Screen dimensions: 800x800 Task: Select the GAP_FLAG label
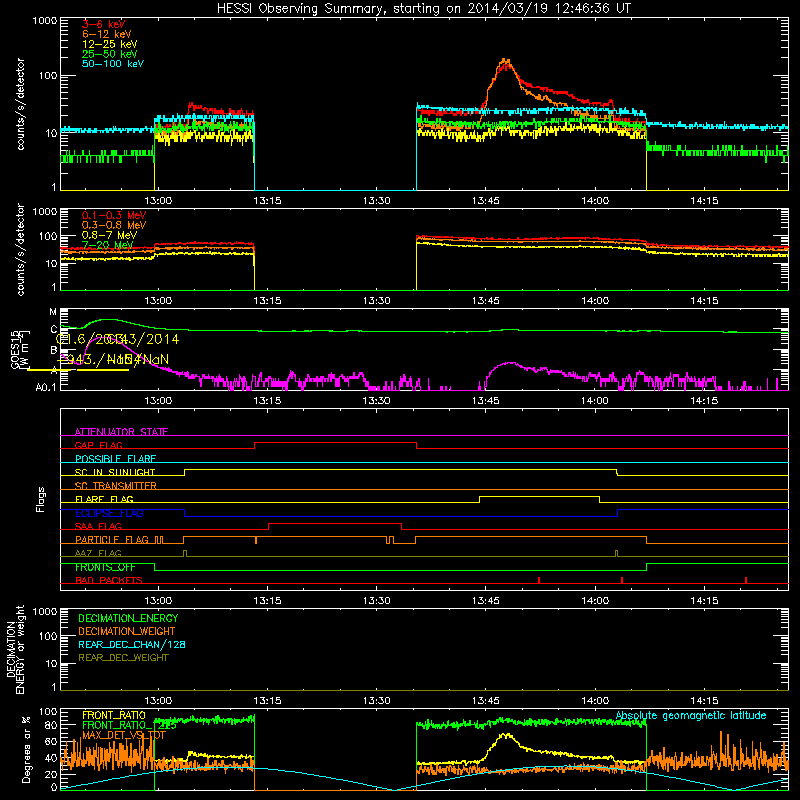tap(98, 445)
